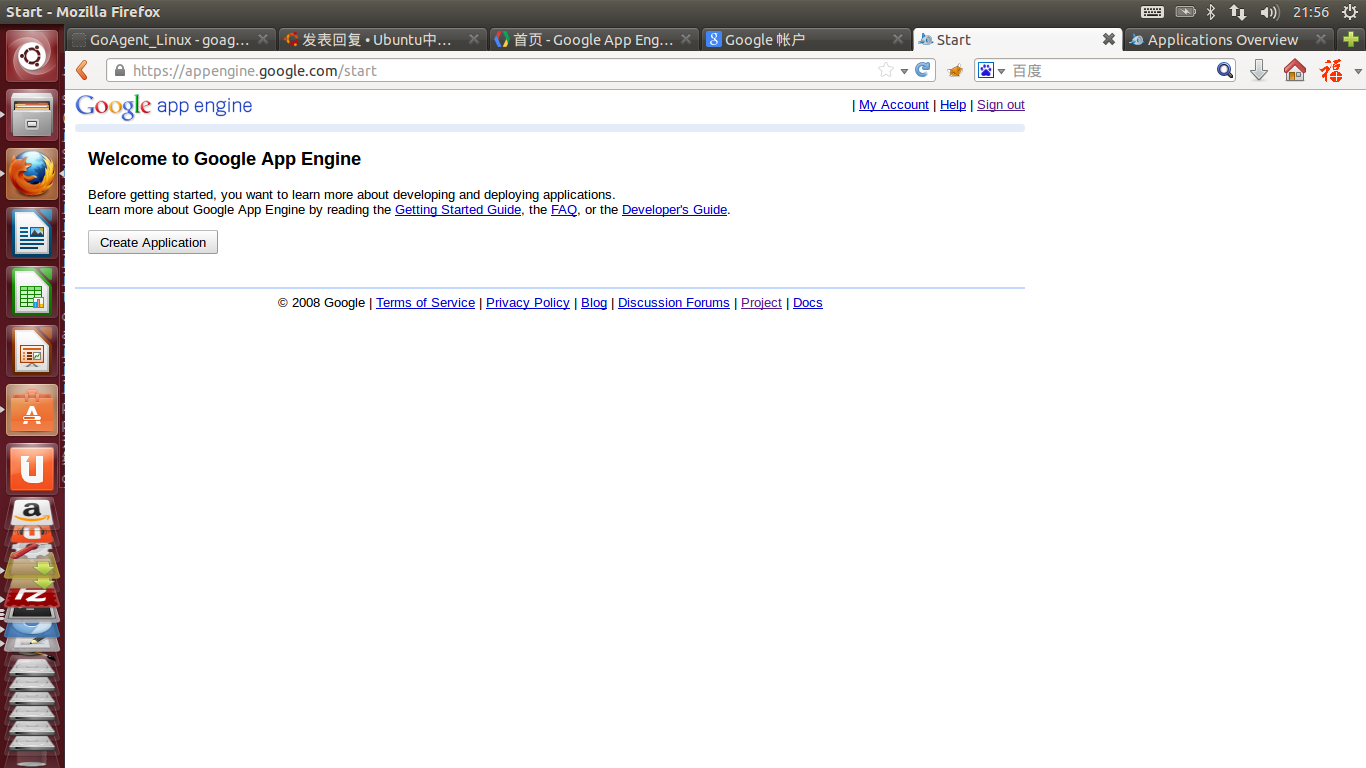Viewport: 1366px width, 768px height.
Task: Open a new tab with plus button
Action: [x=1351, y=39]
